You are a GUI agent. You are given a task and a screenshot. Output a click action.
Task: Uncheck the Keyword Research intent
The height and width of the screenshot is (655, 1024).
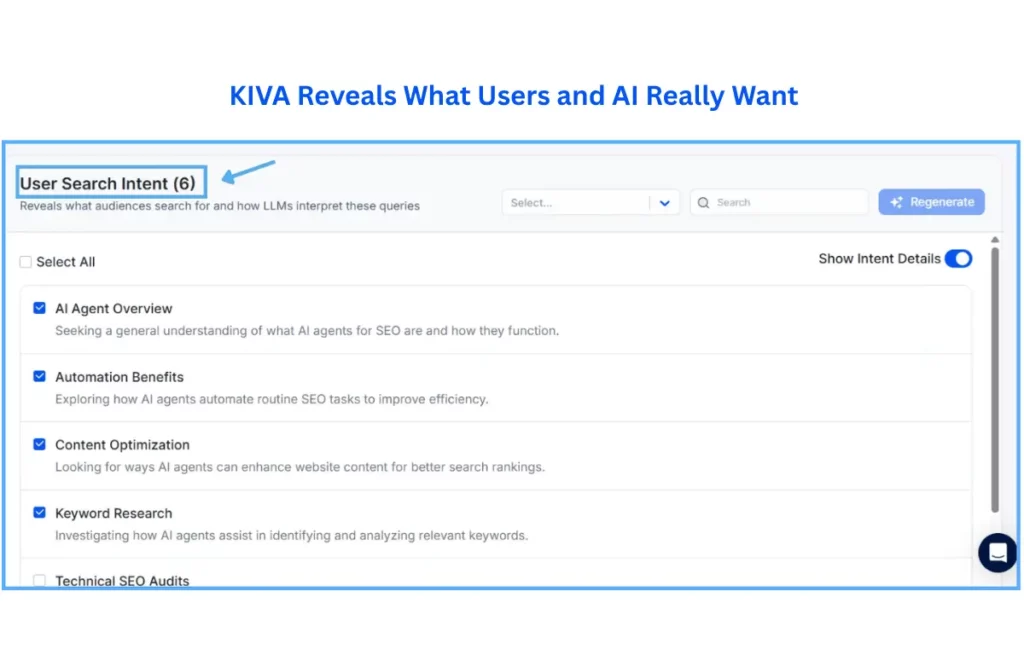coord(39,512)
